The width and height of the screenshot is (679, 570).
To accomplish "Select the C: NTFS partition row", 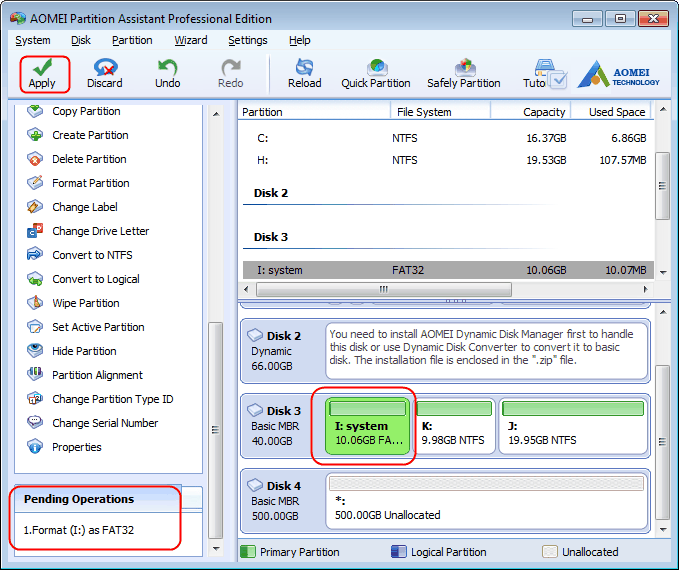I will [x=448, y=138].
